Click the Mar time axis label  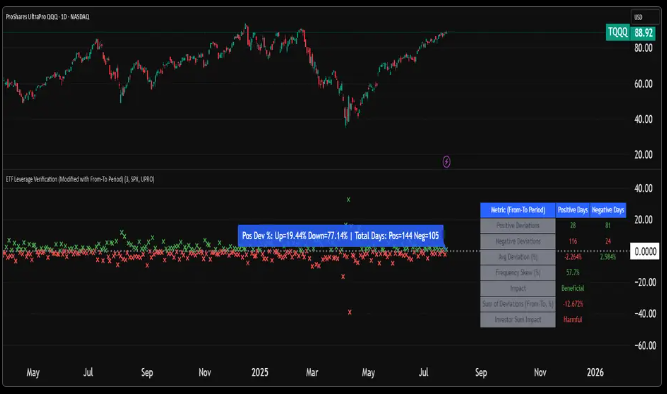click(312, 372)
